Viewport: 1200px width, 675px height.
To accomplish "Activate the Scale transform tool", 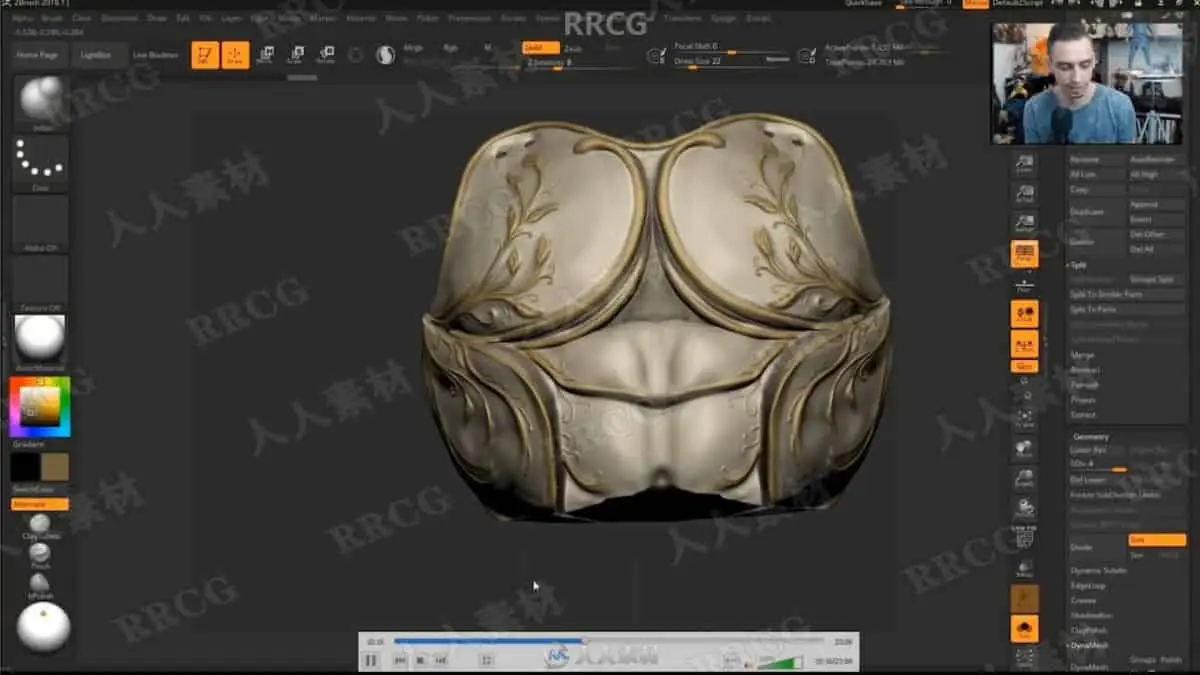I will pyautogui.click(x=296, y=55).
